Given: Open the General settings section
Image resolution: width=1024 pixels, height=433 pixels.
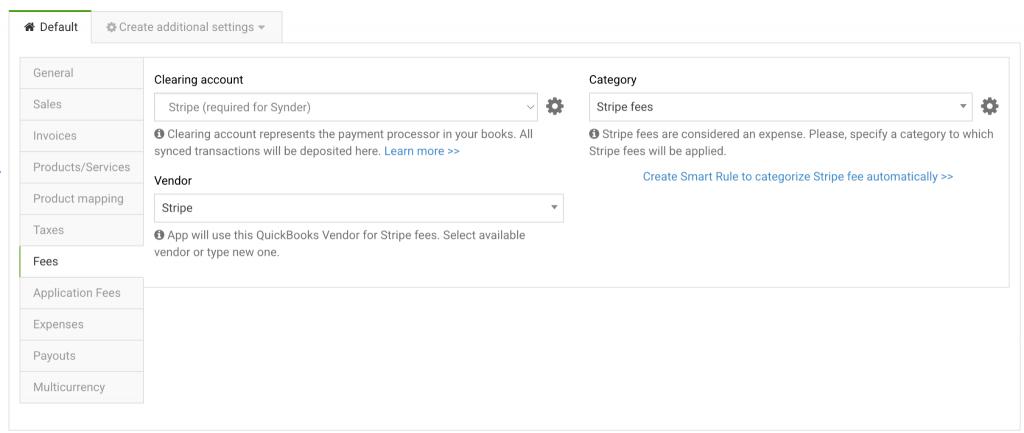Looking at the screenshot, I should 81,73.
